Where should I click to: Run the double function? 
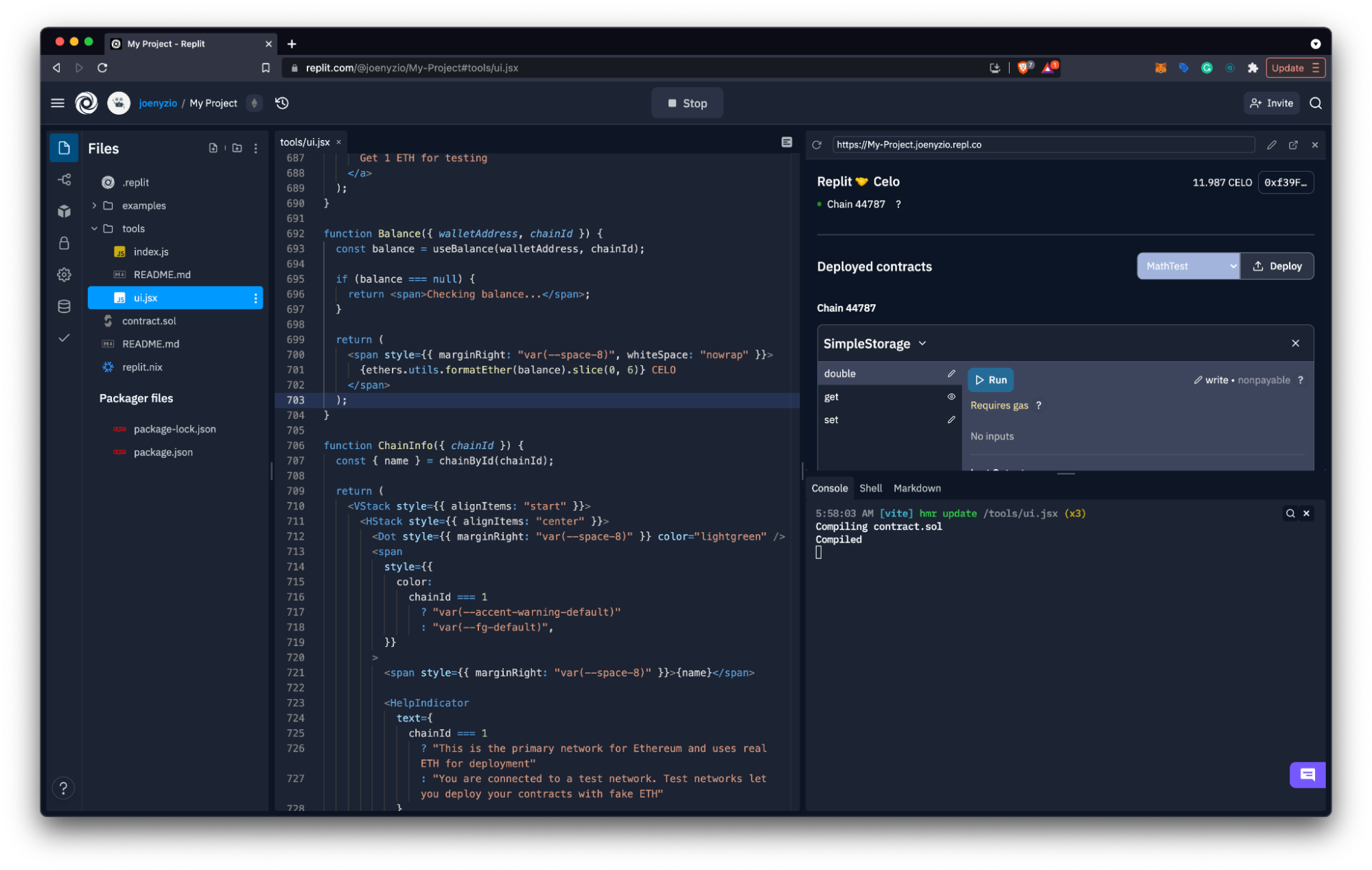coord(990,379)
